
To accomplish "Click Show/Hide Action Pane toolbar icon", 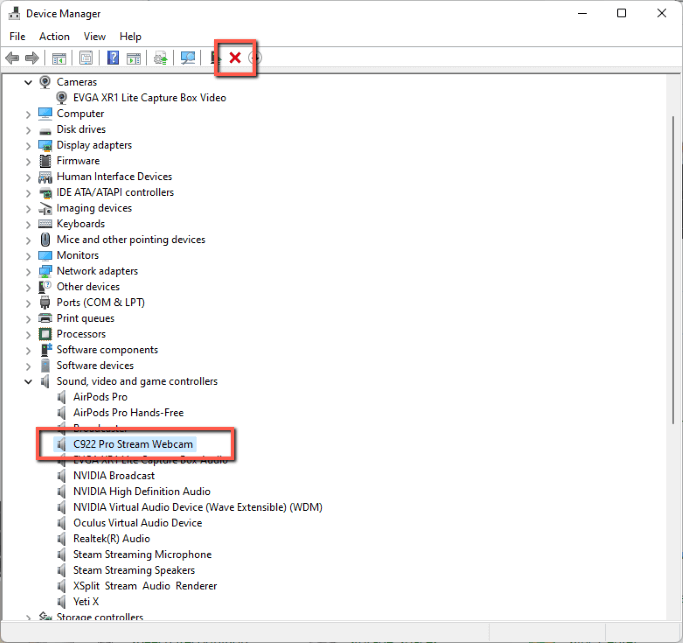I will click(134, 58).
